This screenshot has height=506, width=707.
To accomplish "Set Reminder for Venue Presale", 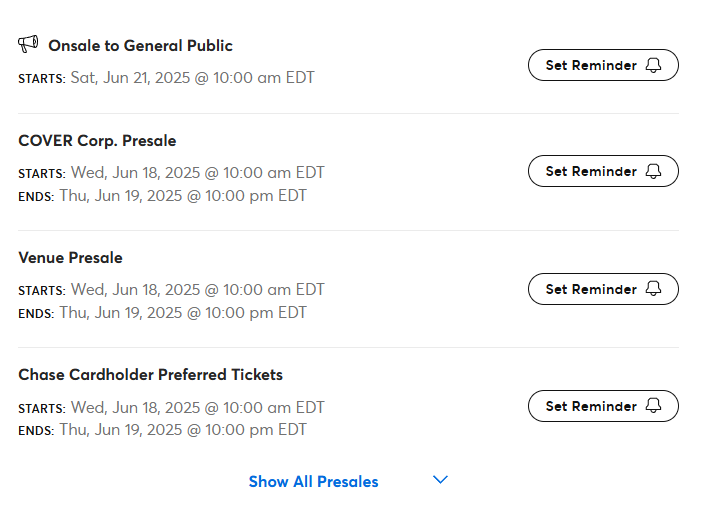I will (603, 289).
